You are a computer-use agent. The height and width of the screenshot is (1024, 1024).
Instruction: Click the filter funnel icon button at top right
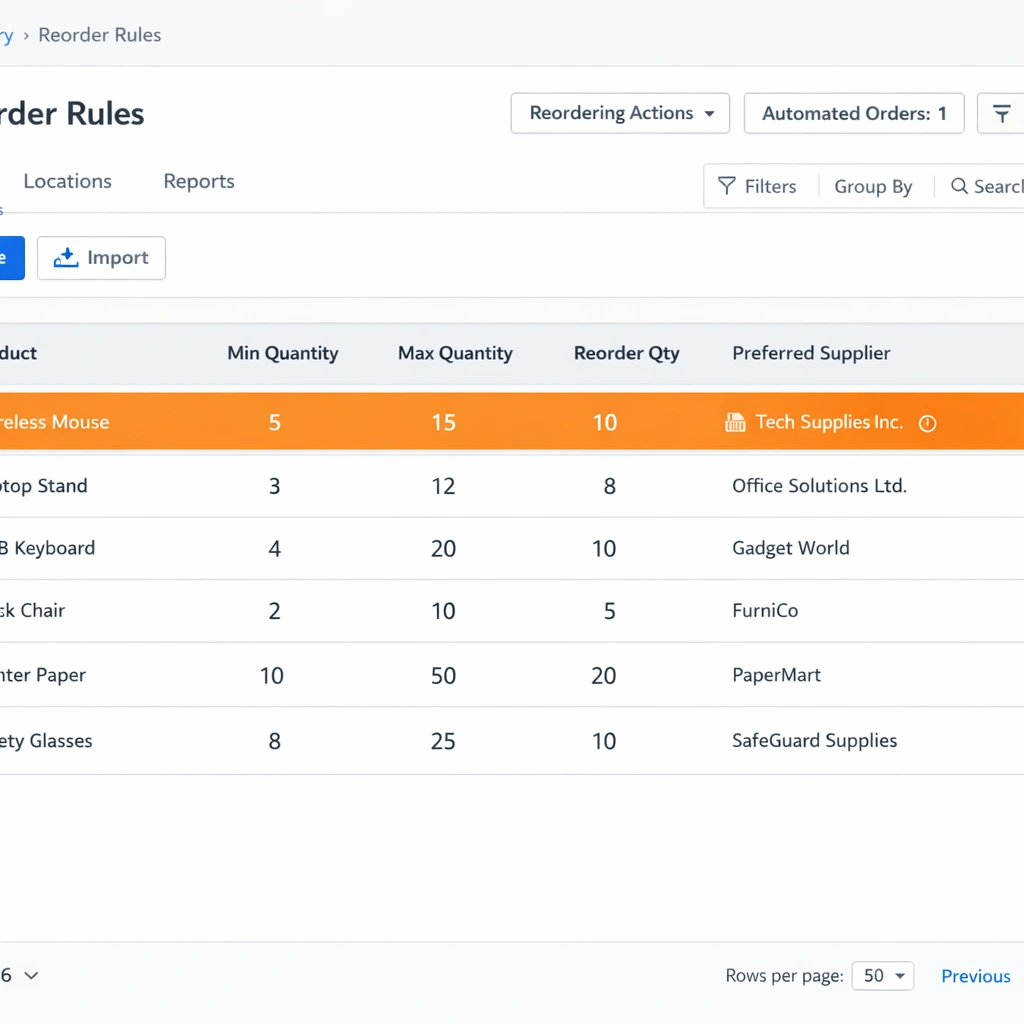[1001, 114]
